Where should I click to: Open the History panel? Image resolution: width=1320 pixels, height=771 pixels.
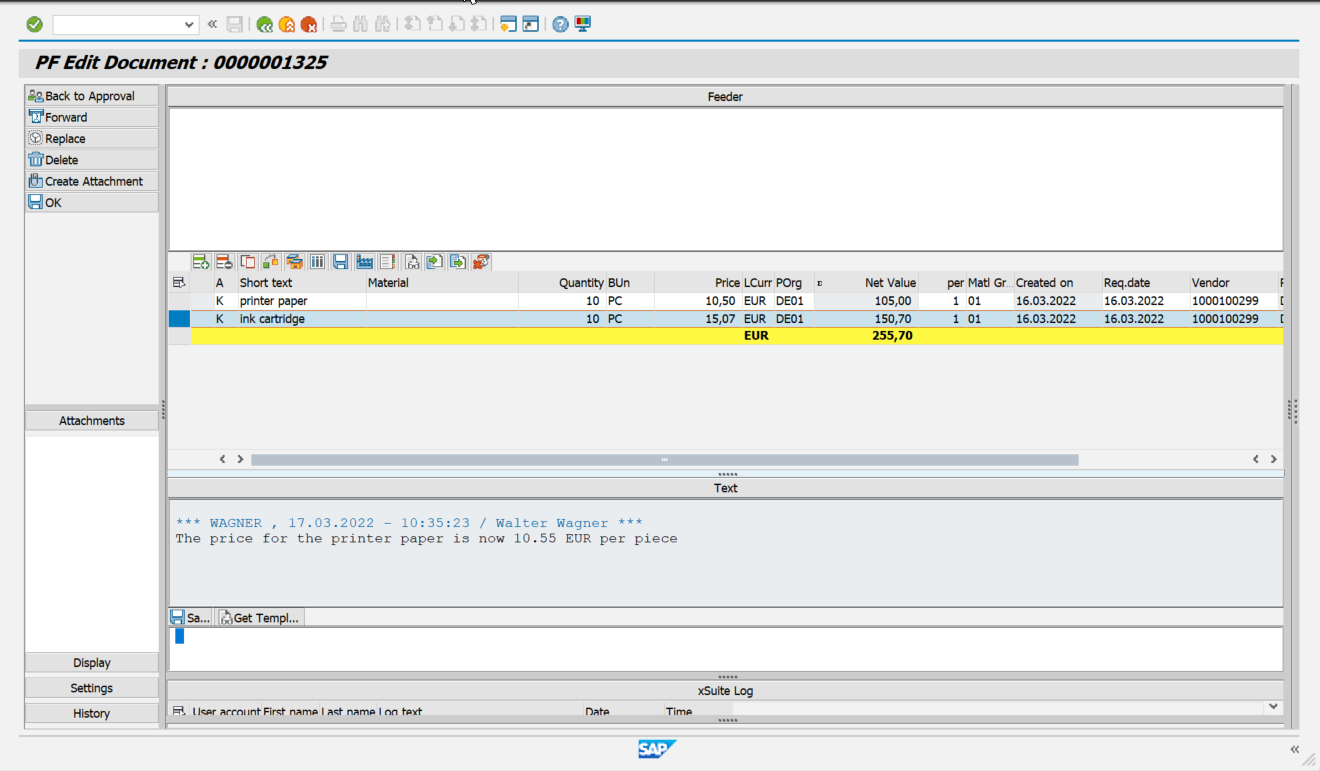(91, 713)
